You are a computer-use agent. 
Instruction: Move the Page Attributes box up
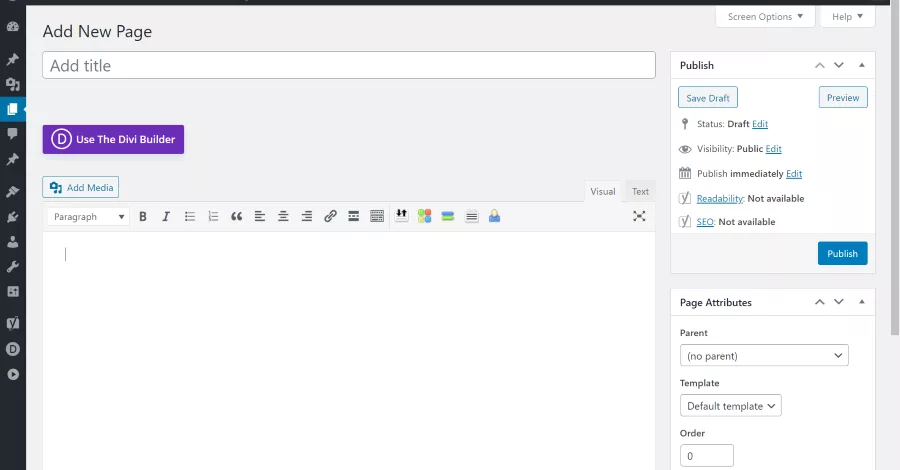click(820, 302)
